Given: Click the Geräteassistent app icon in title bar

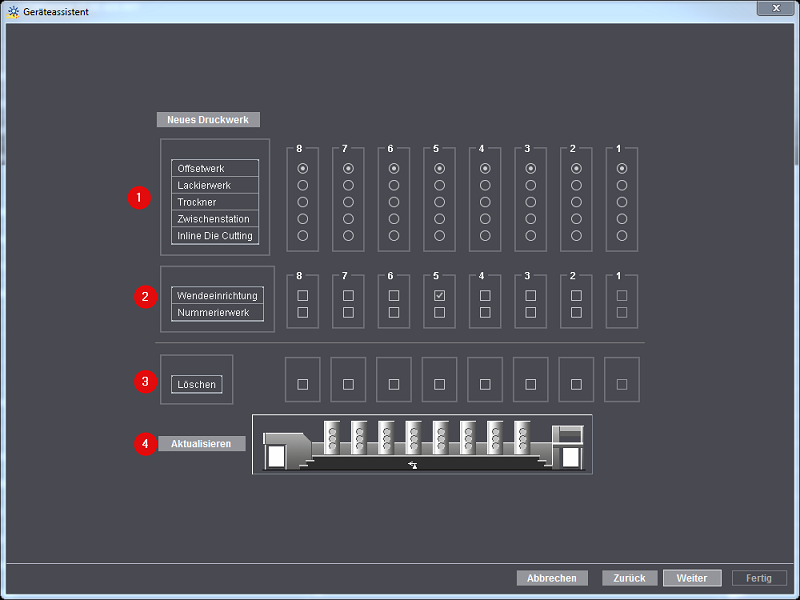Looking at the screenshot, I should [13, 10].
